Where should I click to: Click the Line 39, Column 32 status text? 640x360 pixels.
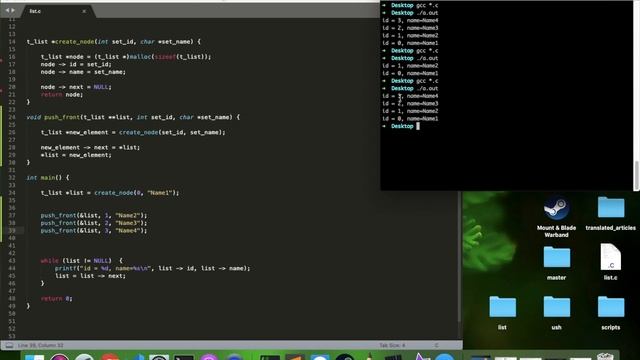pyautogui.click(x=40, y=346)
